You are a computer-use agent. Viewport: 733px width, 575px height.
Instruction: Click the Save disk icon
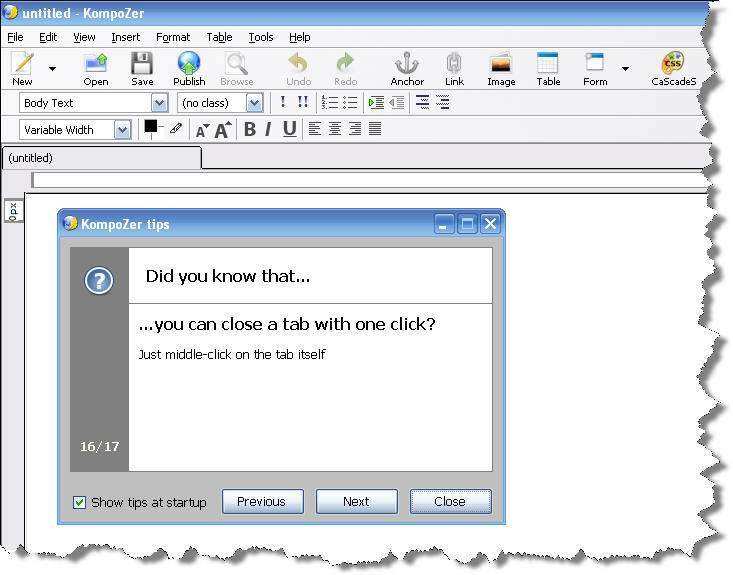click(142, 65)
